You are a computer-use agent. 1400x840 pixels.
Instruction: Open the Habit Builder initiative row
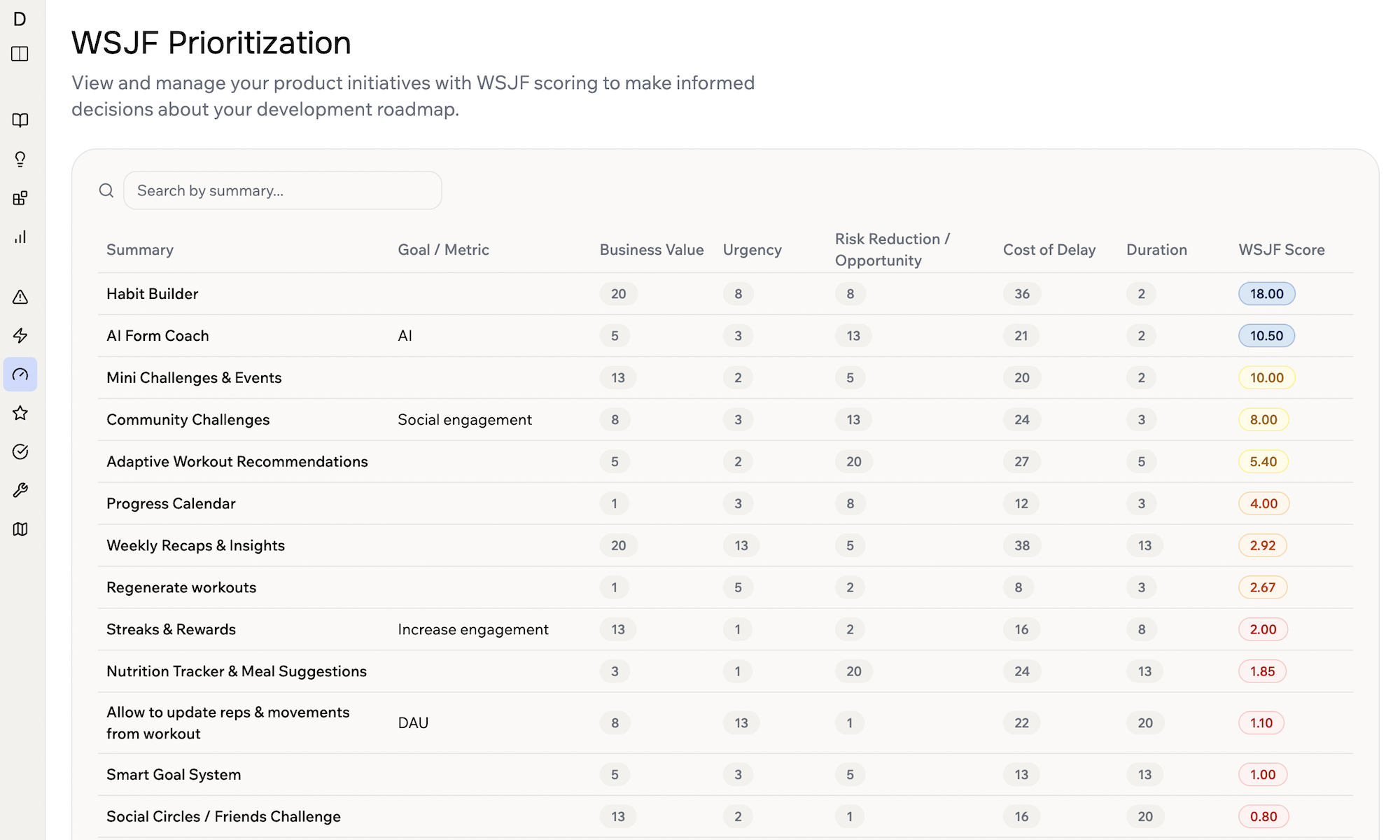(x=725, y=294)
